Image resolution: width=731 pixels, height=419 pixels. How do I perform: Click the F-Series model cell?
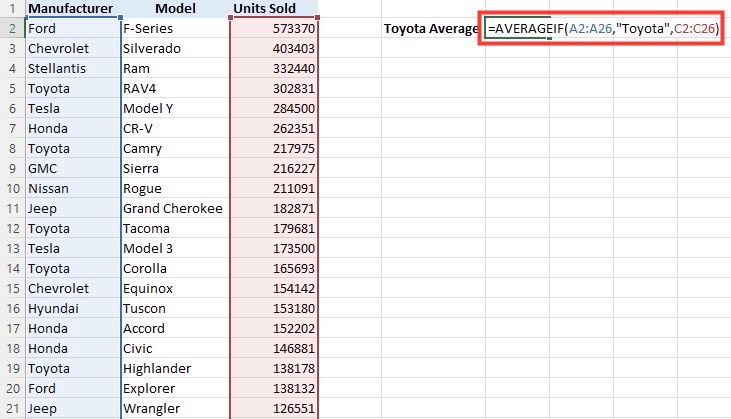(175, 28)
